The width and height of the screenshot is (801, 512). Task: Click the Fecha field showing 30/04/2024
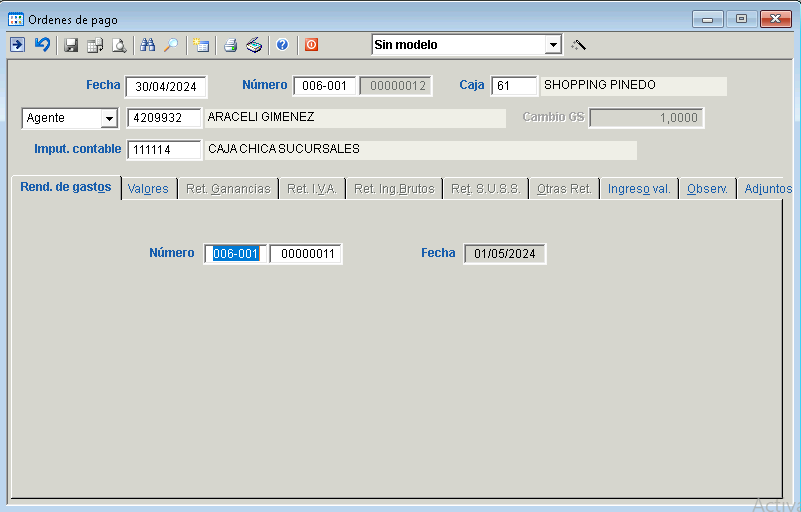click(166, 86)
